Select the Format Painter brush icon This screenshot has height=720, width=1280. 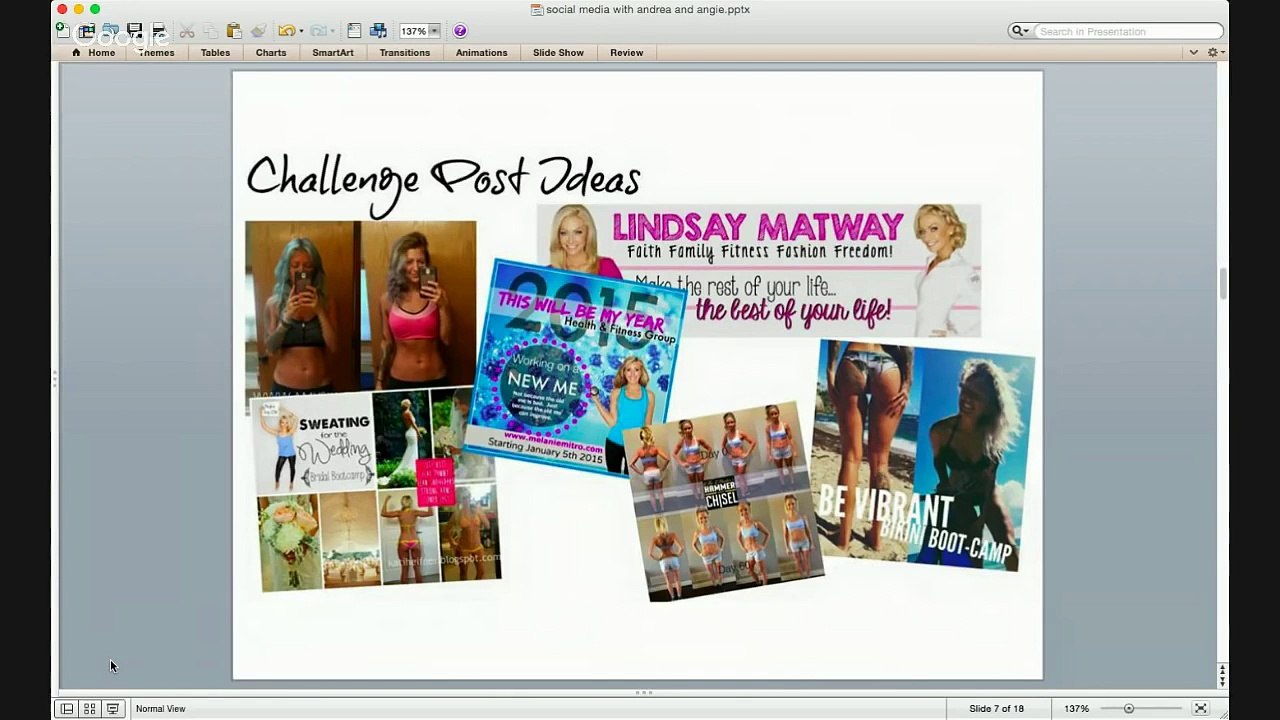point(258,31)
